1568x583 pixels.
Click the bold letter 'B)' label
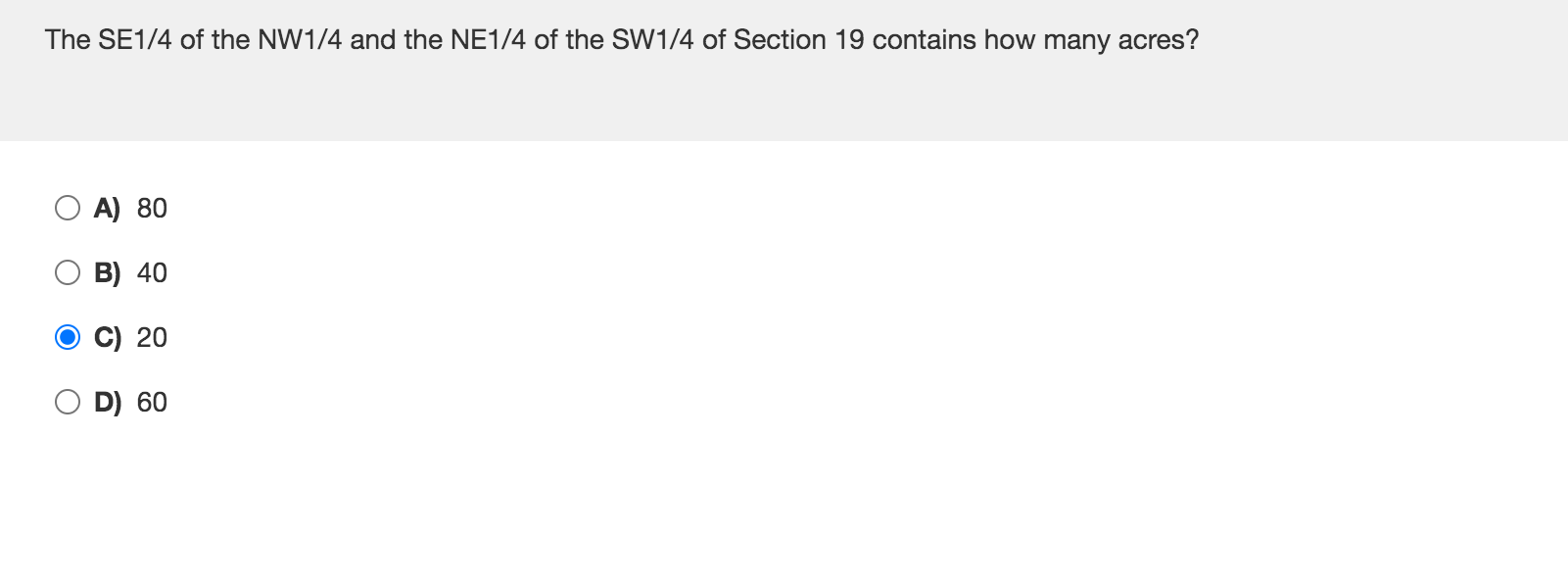[x=108, y=271]
